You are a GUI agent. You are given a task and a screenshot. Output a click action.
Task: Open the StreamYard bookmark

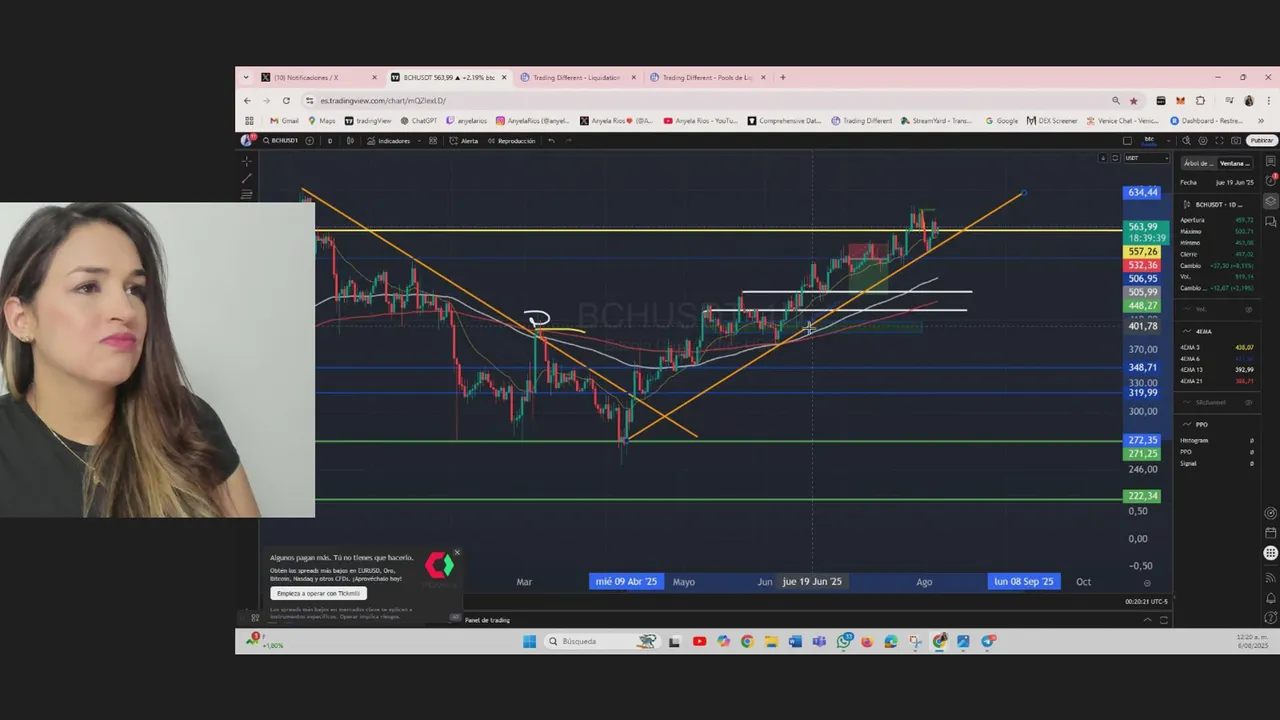coord(936,121)
